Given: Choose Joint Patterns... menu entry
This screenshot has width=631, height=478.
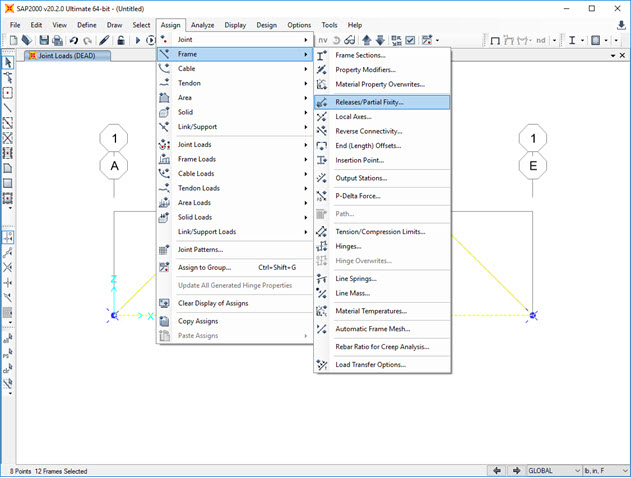Looking at the screenshot, I should (235, 249).
